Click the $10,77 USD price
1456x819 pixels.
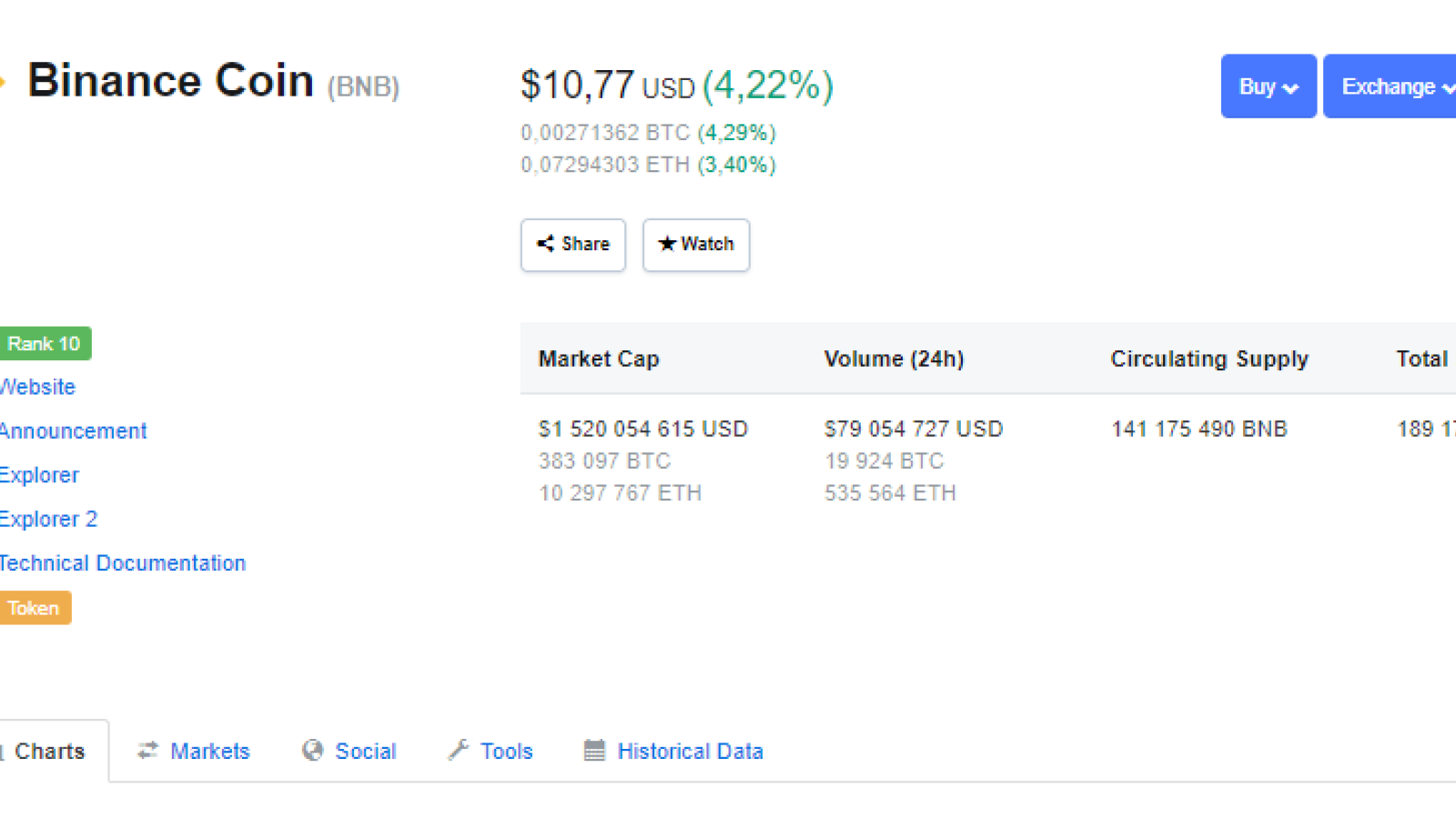(x=608, y=86)
